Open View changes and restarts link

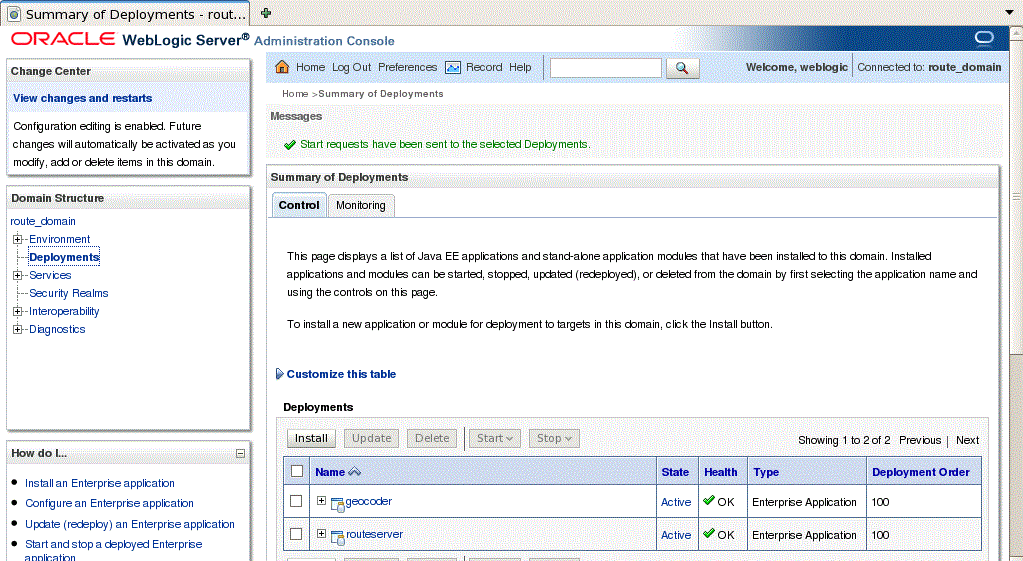click(82, 98)
